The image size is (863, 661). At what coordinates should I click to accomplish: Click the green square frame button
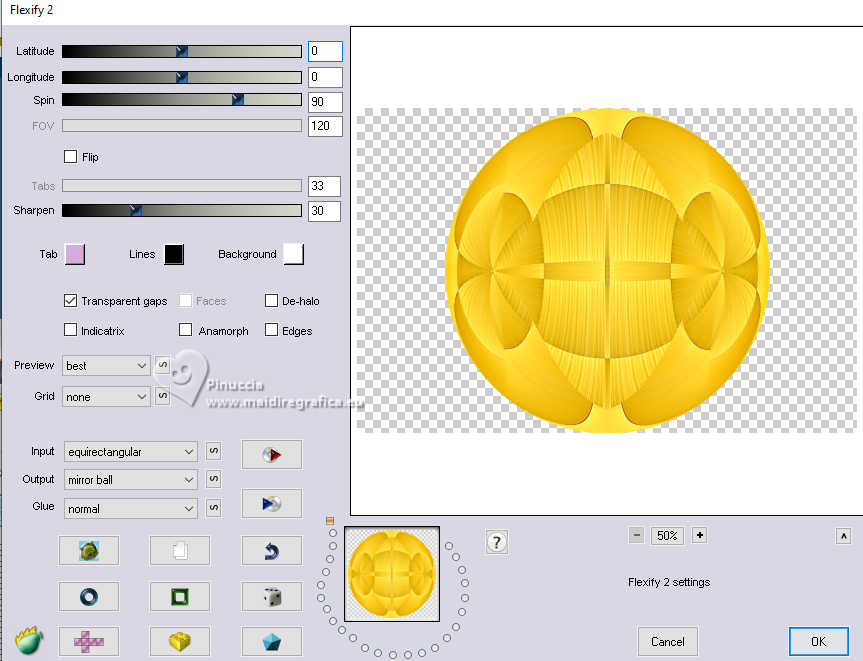coord(180,597)
